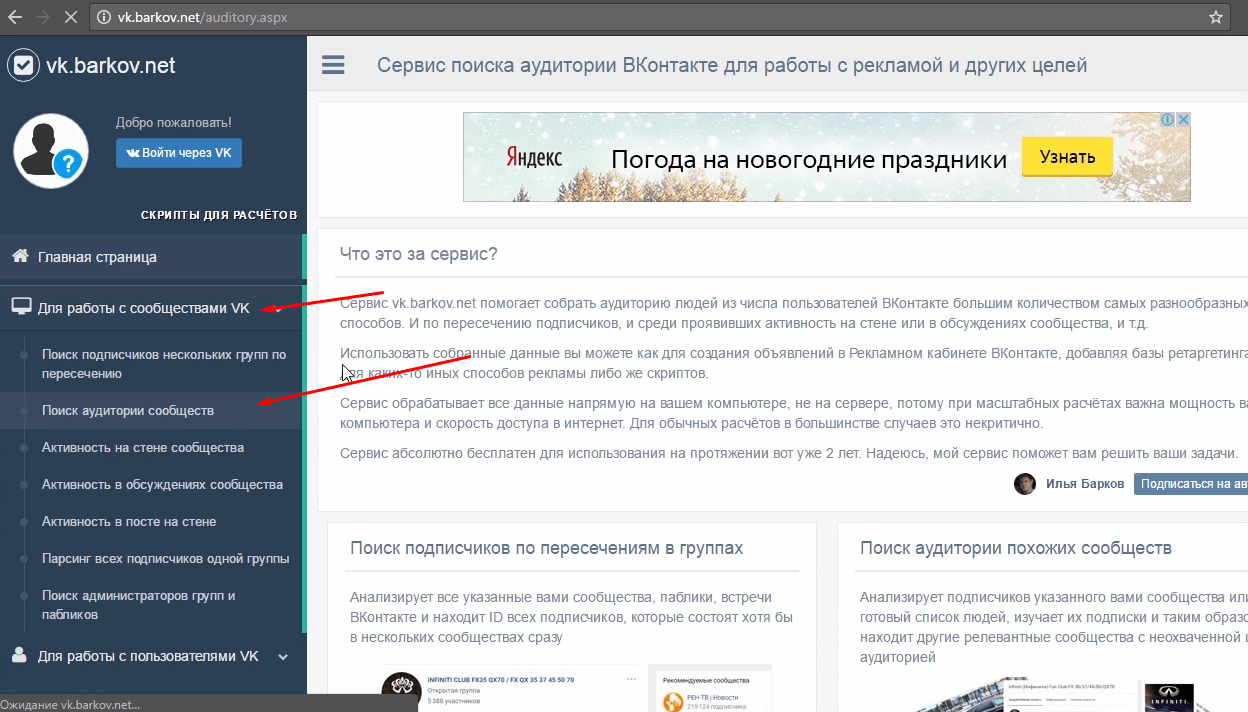Click Илья Барков avatar photo

pos(1025,484)
